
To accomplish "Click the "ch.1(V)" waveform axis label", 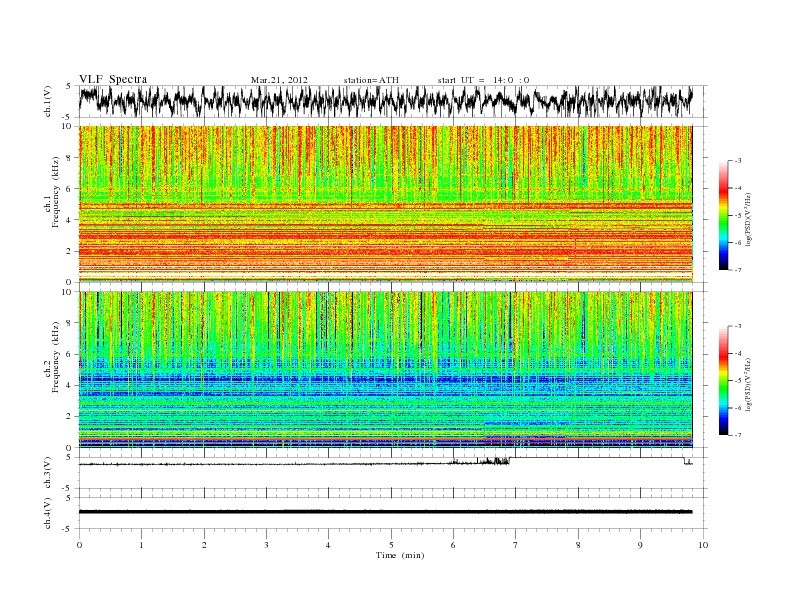I will pos(48,101).
